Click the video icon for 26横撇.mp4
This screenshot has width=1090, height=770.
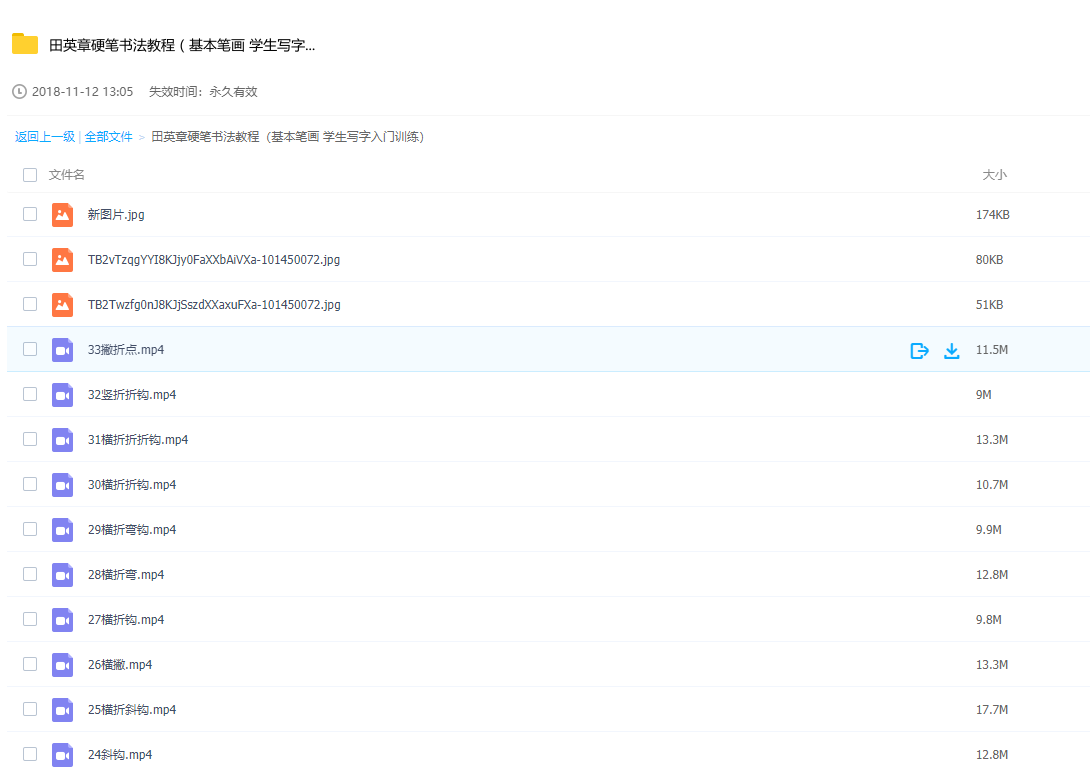tap(63, 664)
